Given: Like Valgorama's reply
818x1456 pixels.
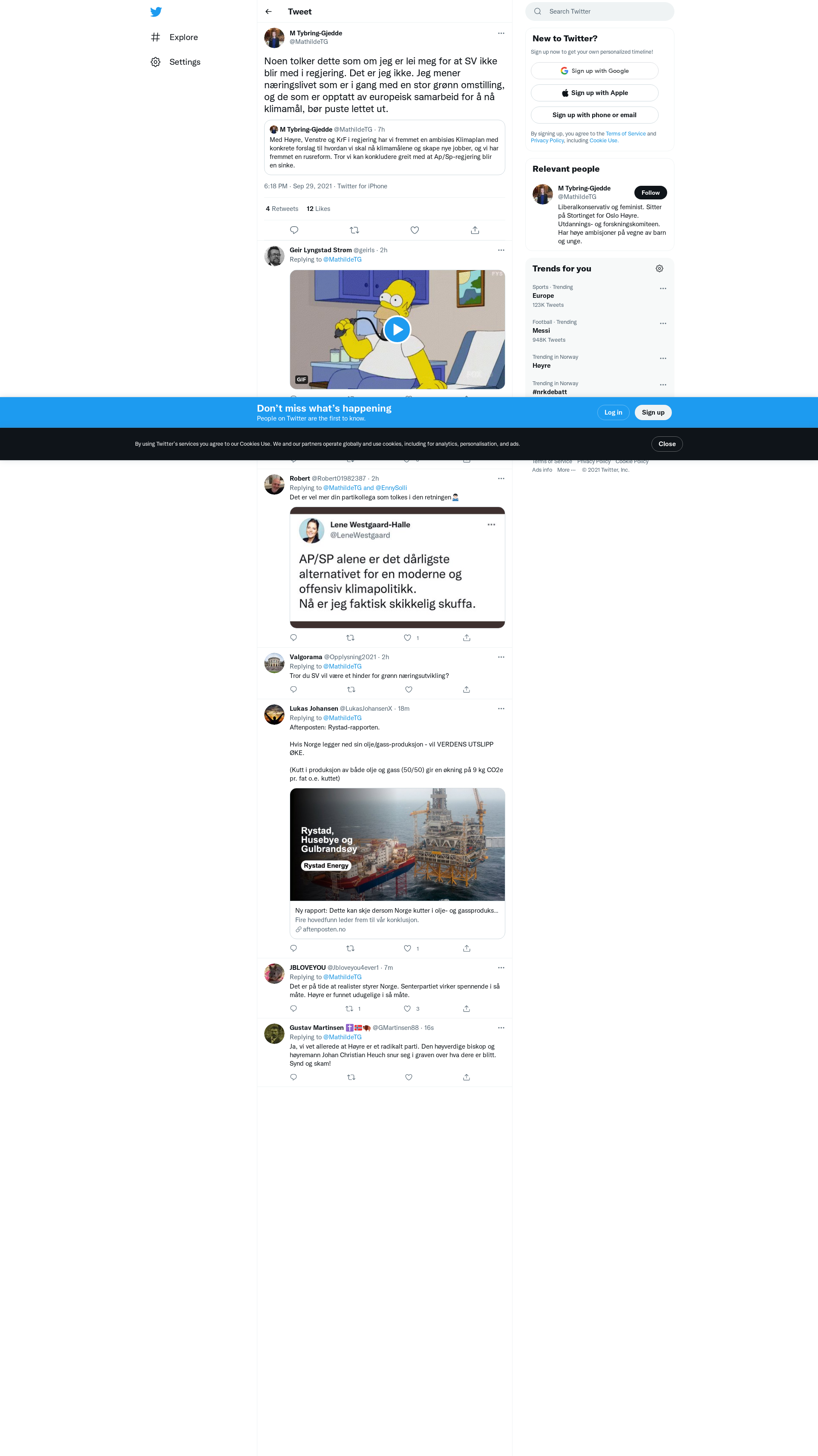Looking at the screenshot, I should tap(409, 689).
